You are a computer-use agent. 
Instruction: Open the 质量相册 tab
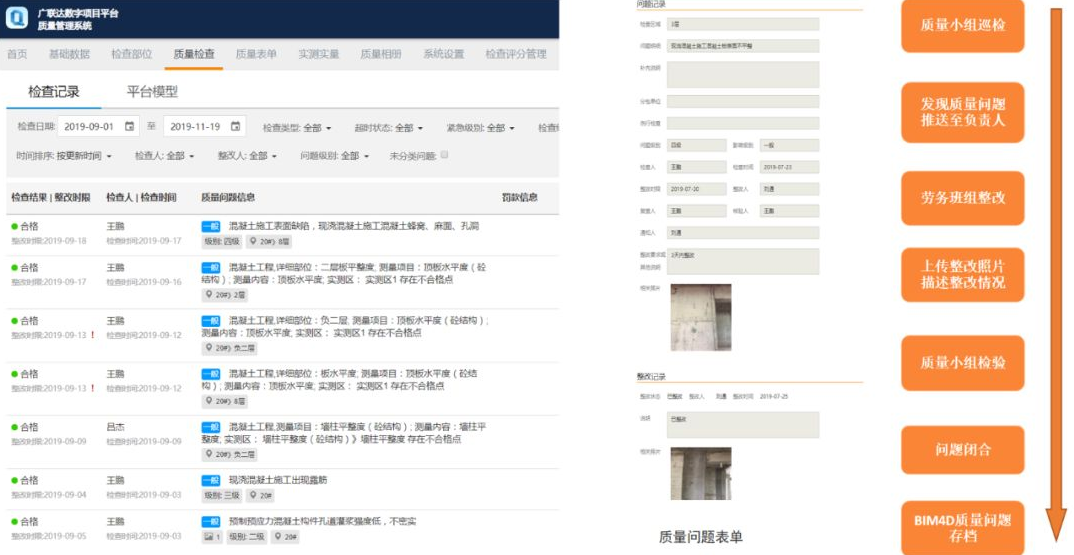coord(381,54)
